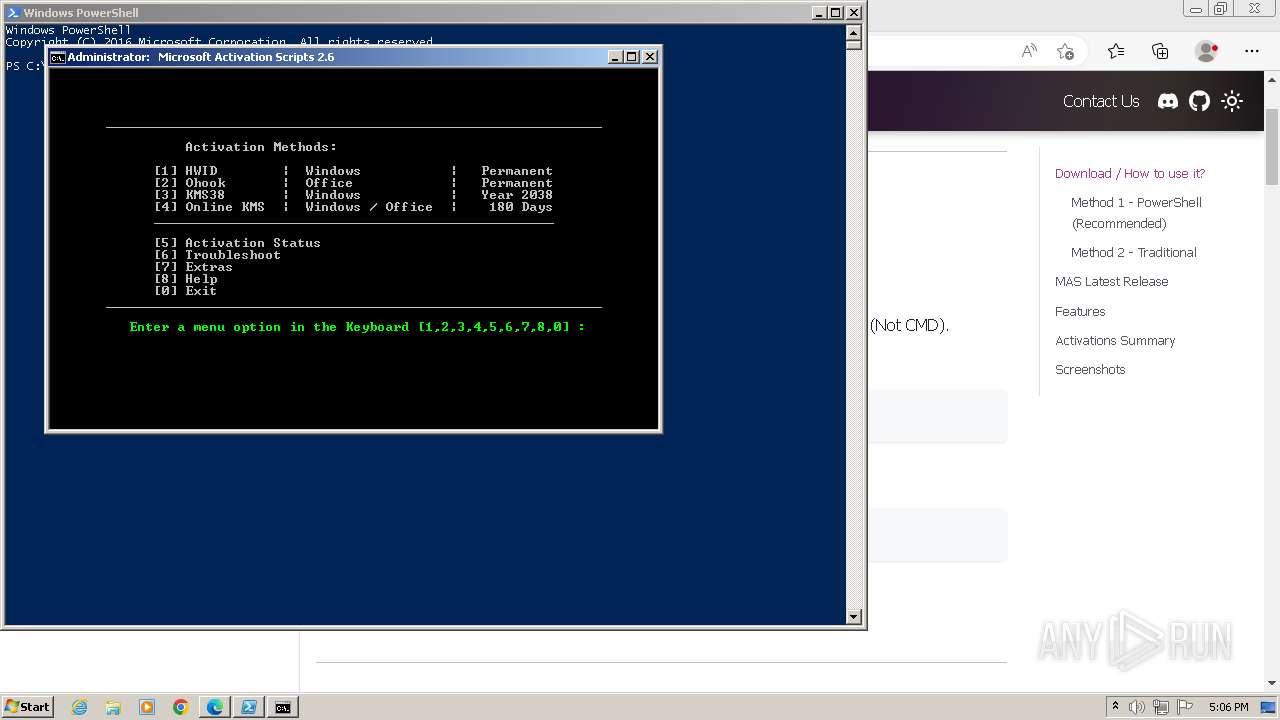
Task: Click Read aloud icon in Edge address bar
Action: [x=1029, y=51]
